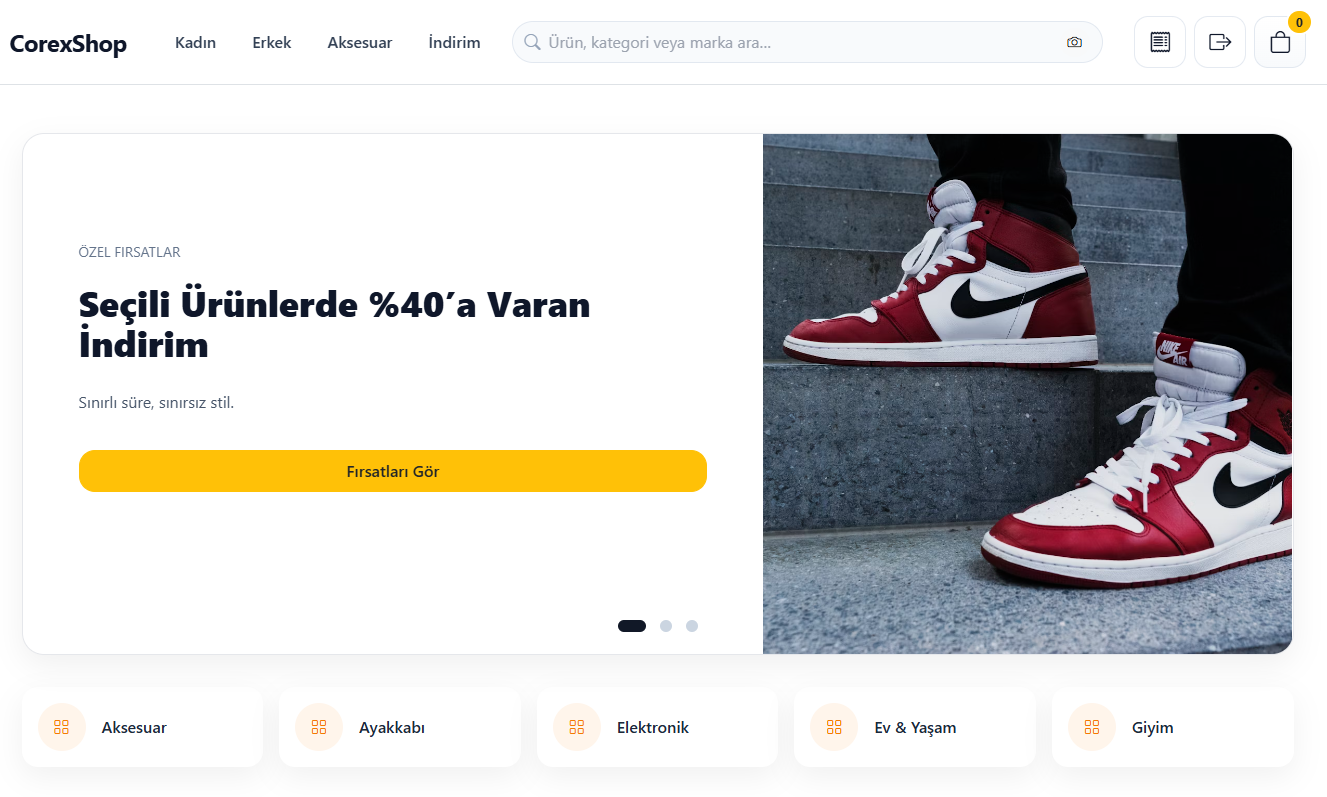Viewport: 1327px width, 797px height.
Task: Select the Ayakkabı category grid icon
Action: [x=319, y=727]
